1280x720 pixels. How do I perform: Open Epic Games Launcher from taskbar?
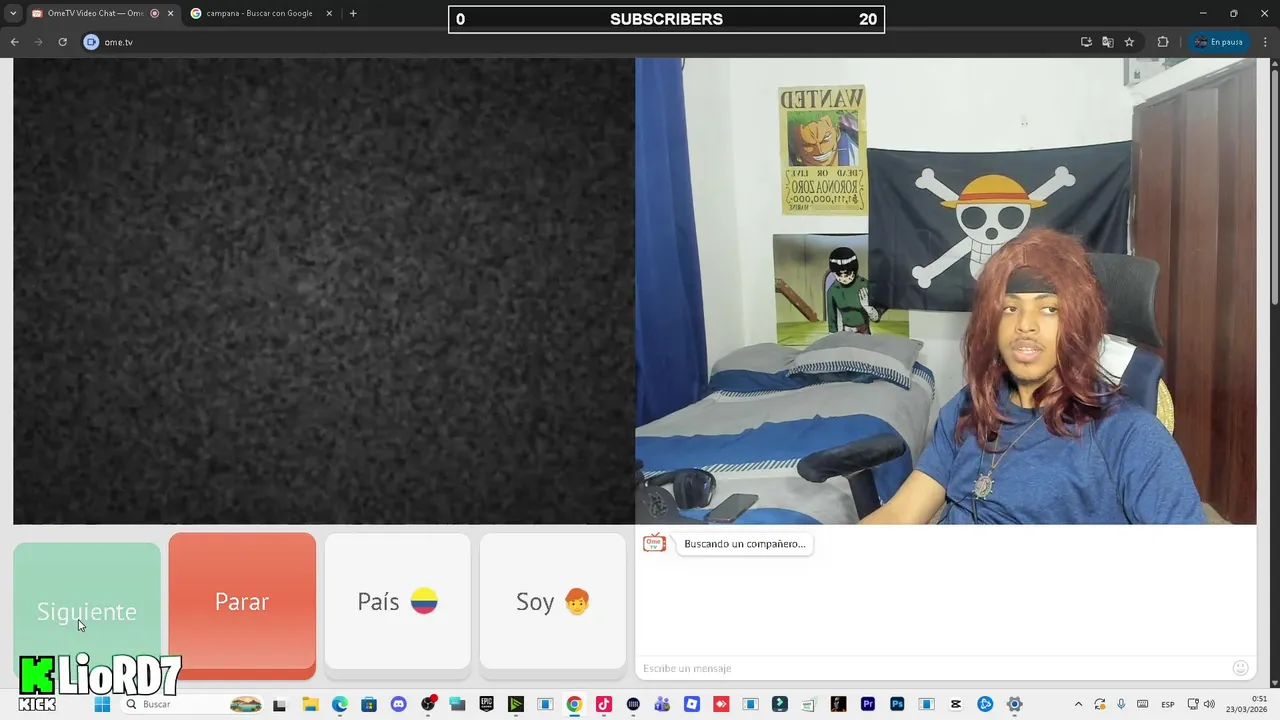[487, 704]
